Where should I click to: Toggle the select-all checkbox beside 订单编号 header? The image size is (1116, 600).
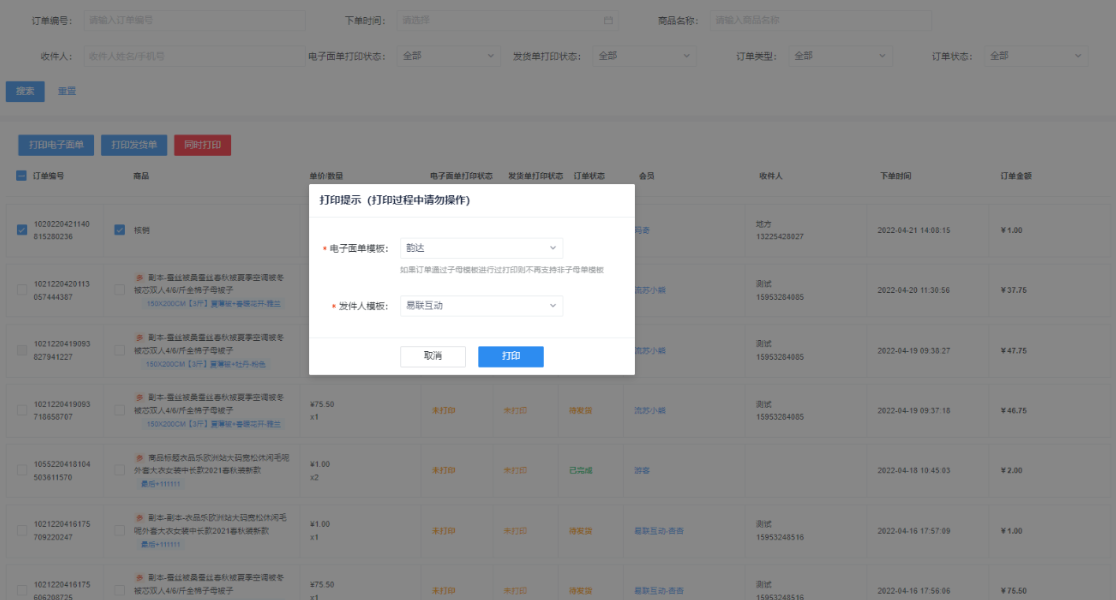22,176
